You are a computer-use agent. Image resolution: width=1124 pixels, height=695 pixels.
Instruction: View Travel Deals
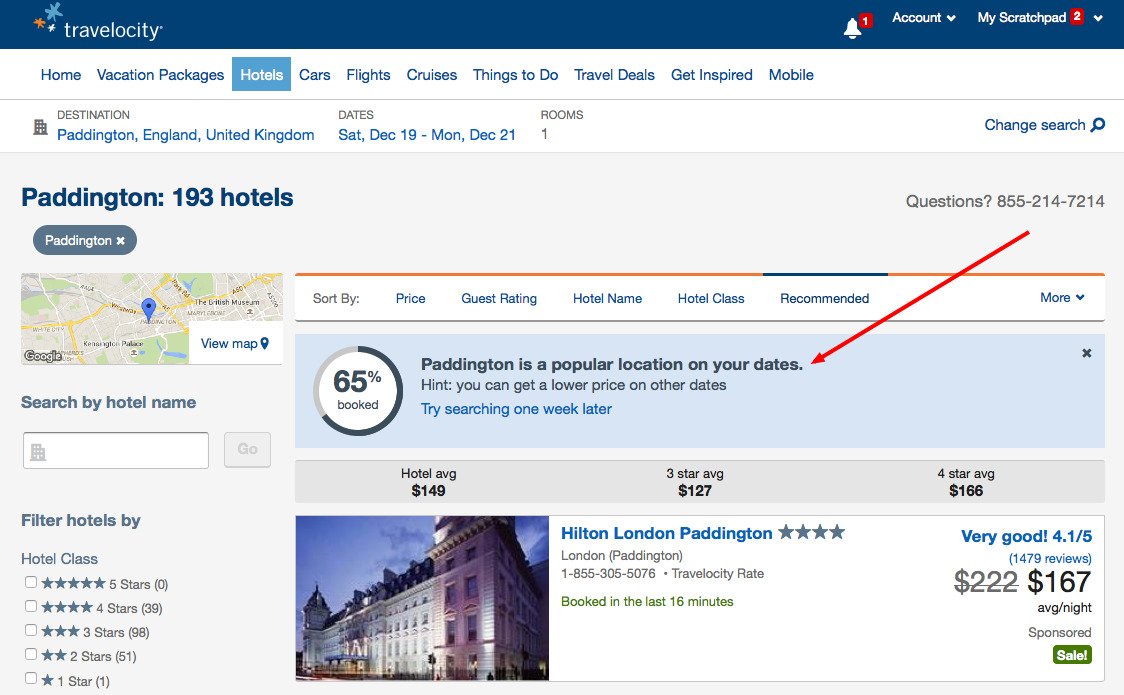pos(614,75)
